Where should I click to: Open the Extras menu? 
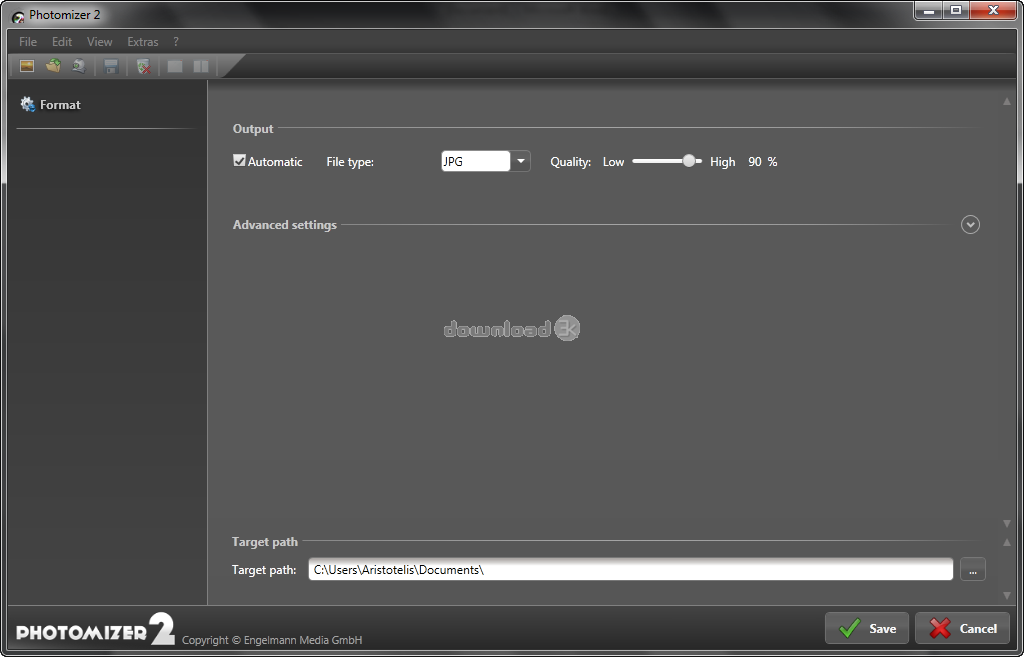[143, 42]
